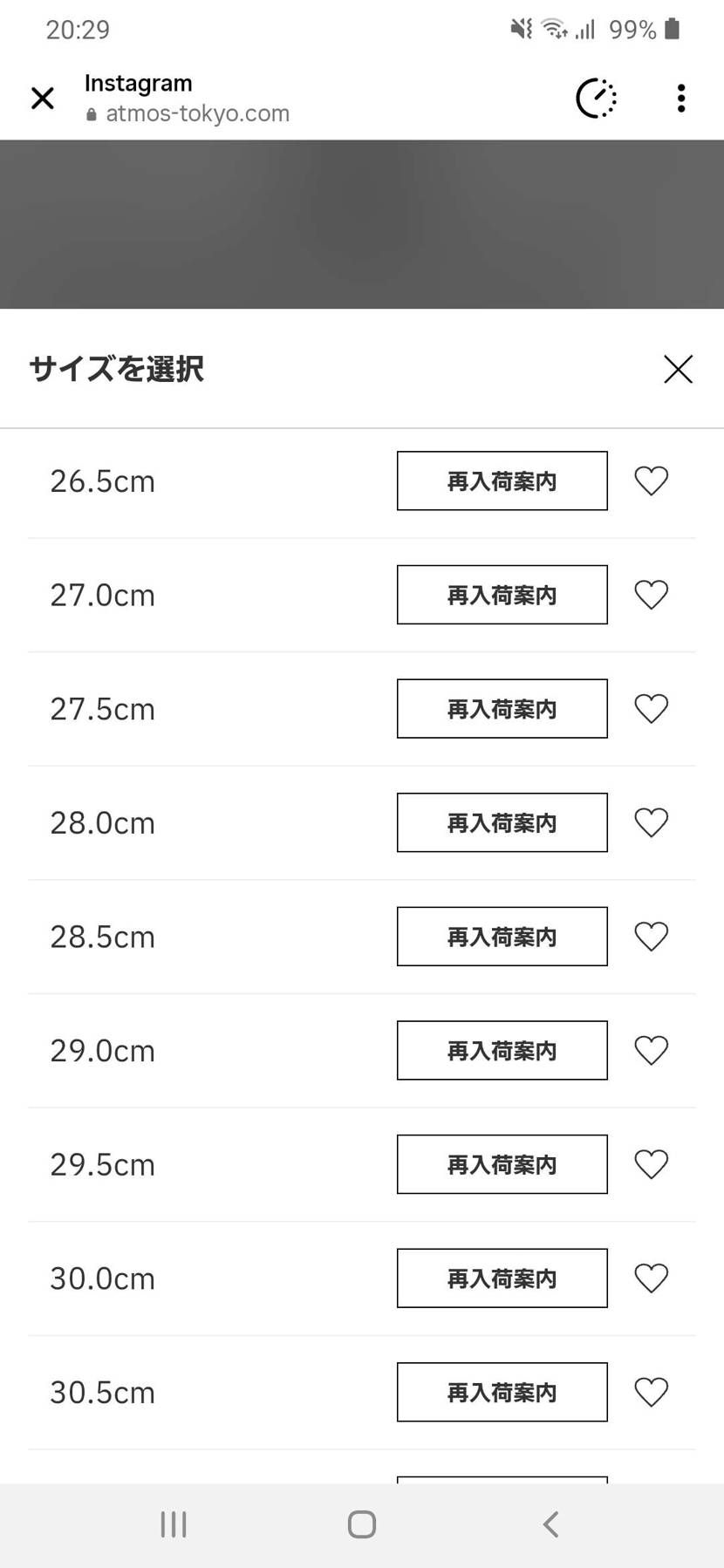
Task: Toggle the wishlist heart for 27.0cm
Action: point(651,595)
